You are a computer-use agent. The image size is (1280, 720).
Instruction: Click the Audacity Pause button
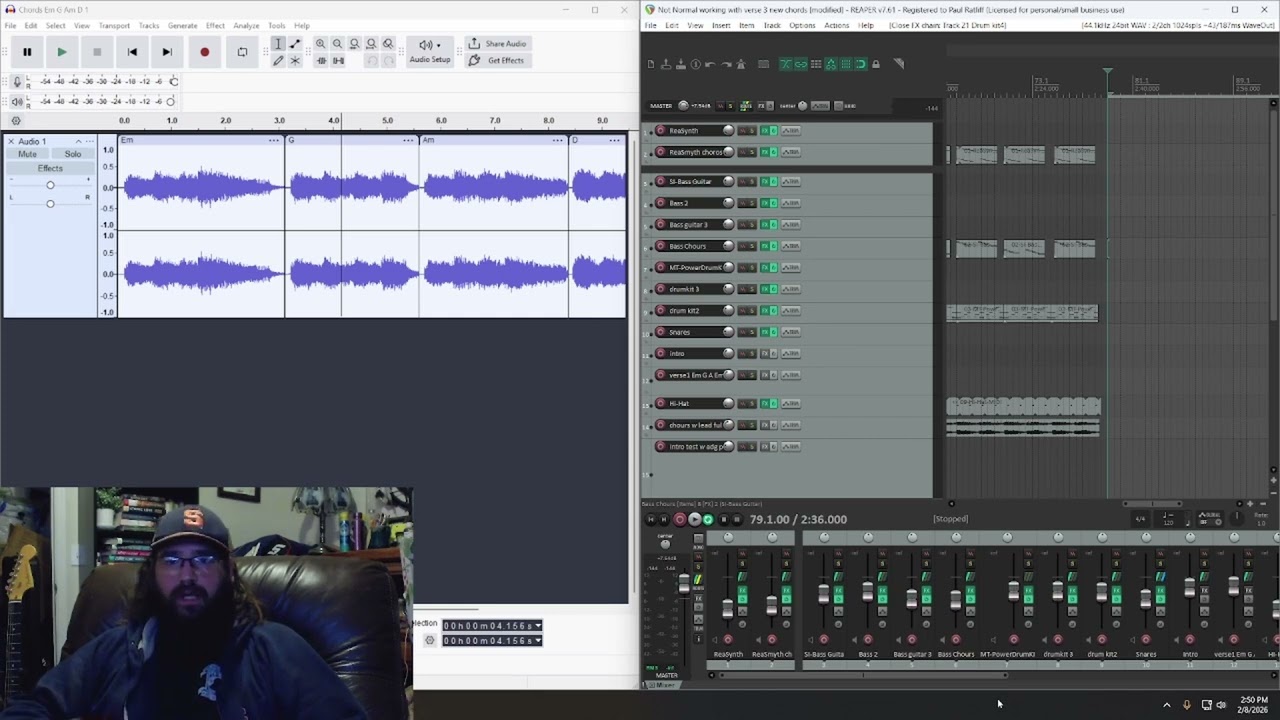[27, 52]
